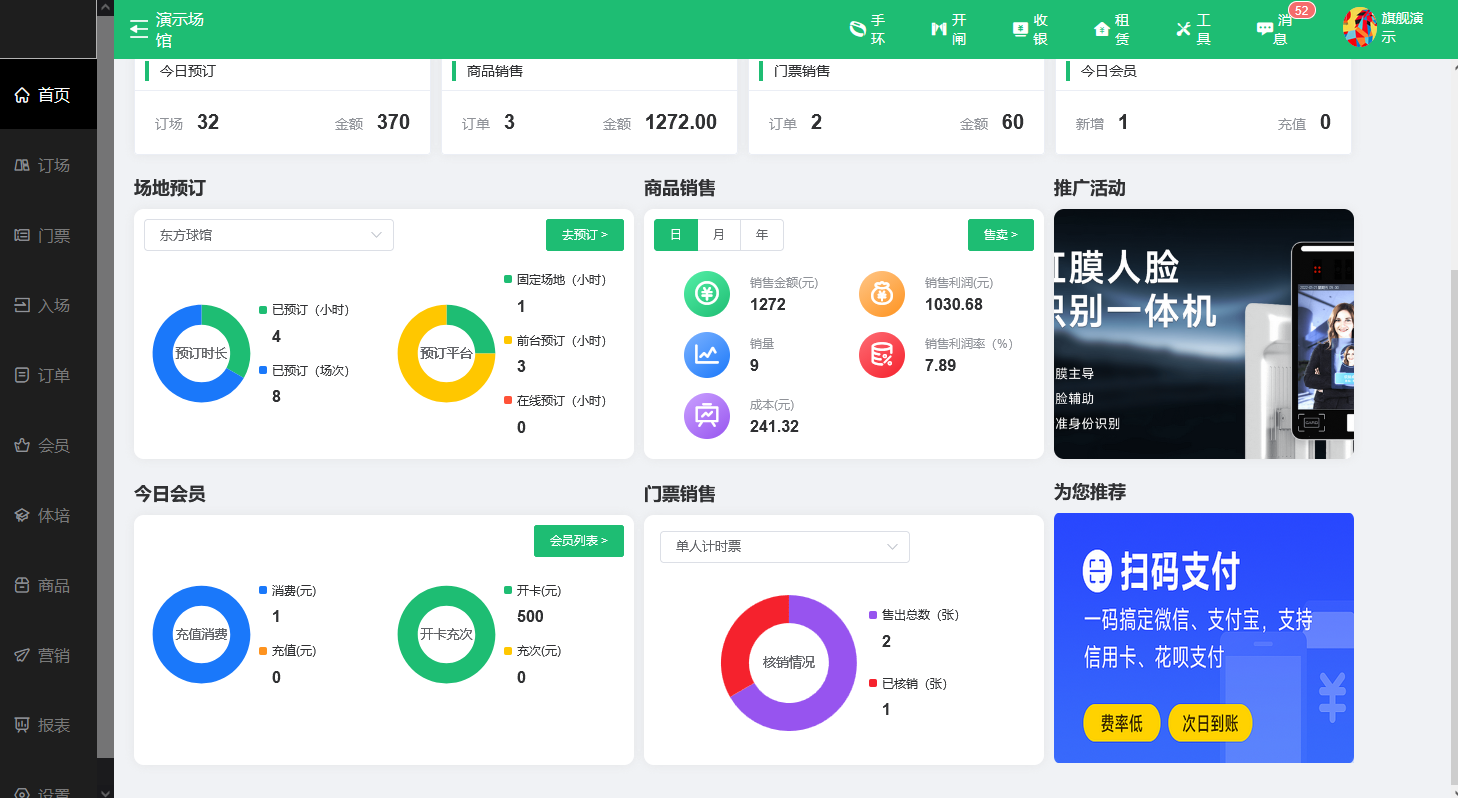Image resolution: width=1458 pixels, height=798 pixels.
Task: Open the 单人计时票 ticket type dropdown
Action: click(x=784, y=547)
